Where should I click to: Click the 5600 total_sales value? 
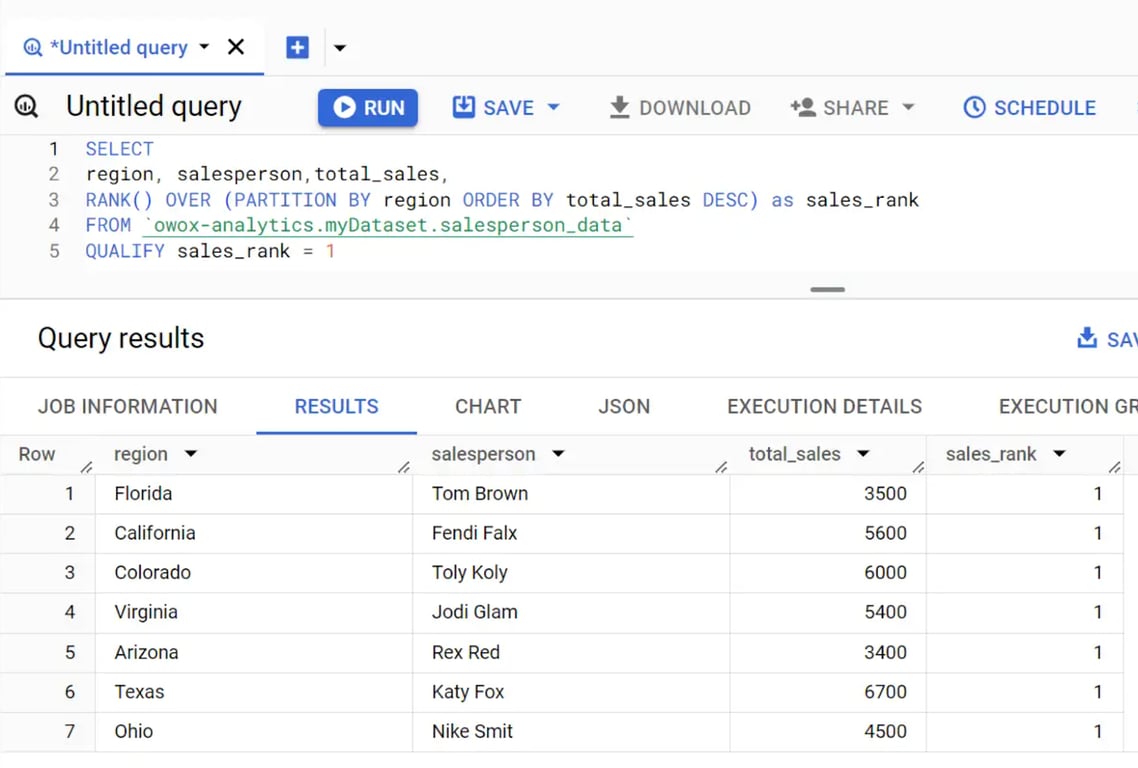point(885,534)
